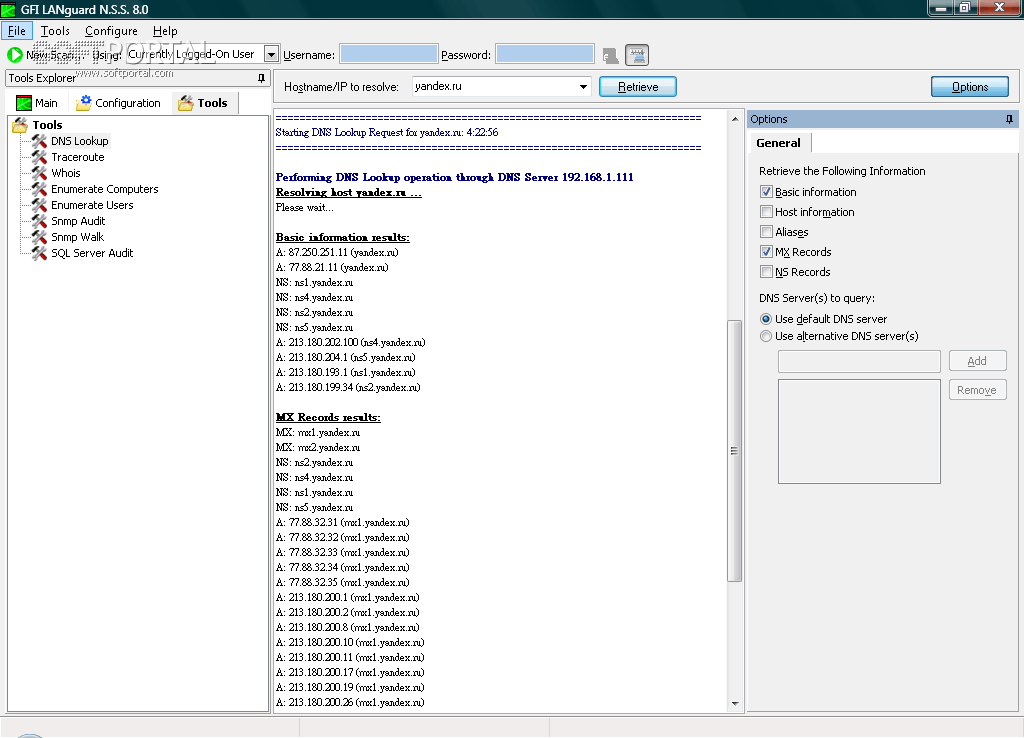Open the Tools menu
Image resolution: width=1024 pixels, height=738 pixels.
(x=55, y=31)
